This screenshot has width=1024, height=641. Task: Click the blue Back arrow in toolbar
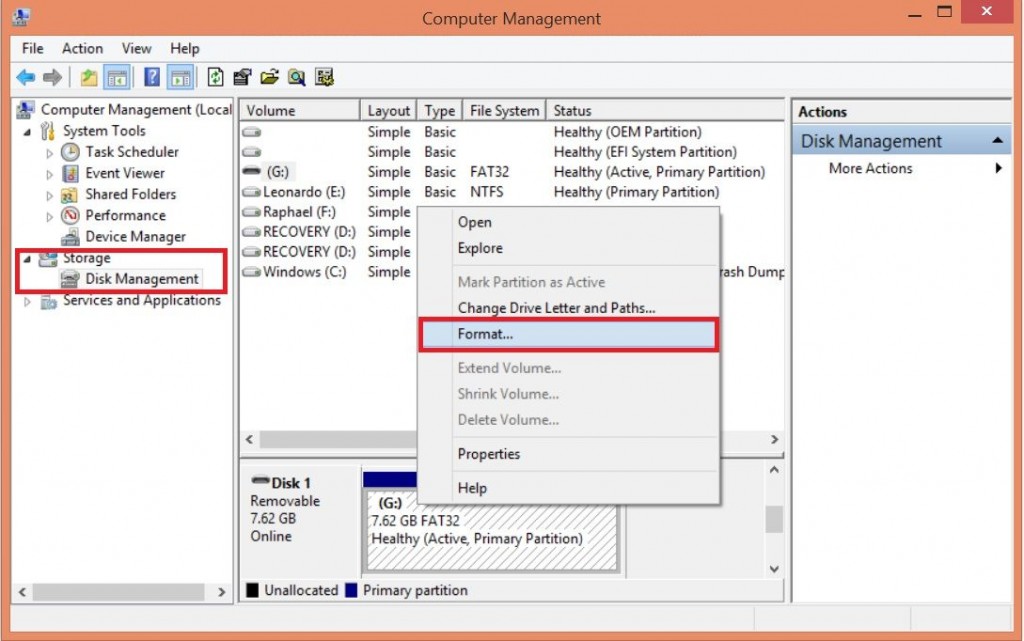click(x=25, y=77)
